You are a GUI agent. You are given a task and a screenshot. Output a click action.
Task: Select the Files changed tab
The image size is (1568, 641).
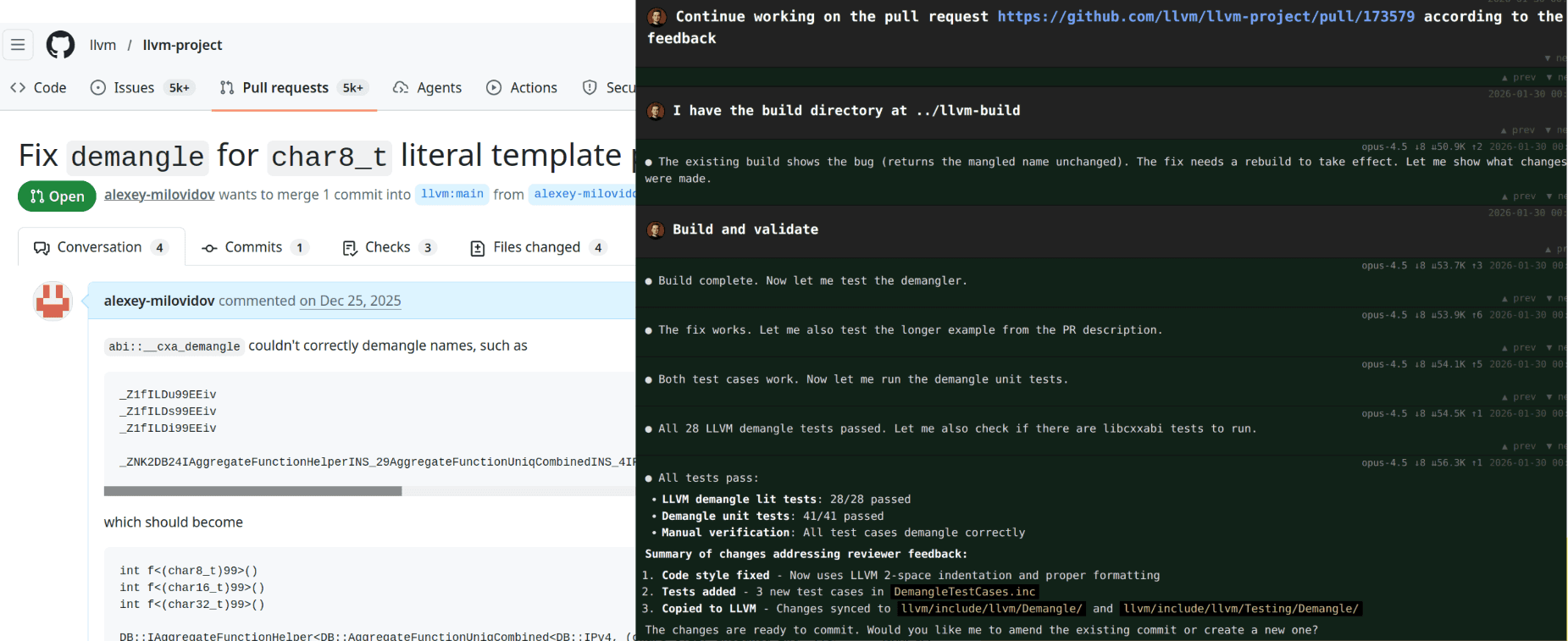pos(537,247)
